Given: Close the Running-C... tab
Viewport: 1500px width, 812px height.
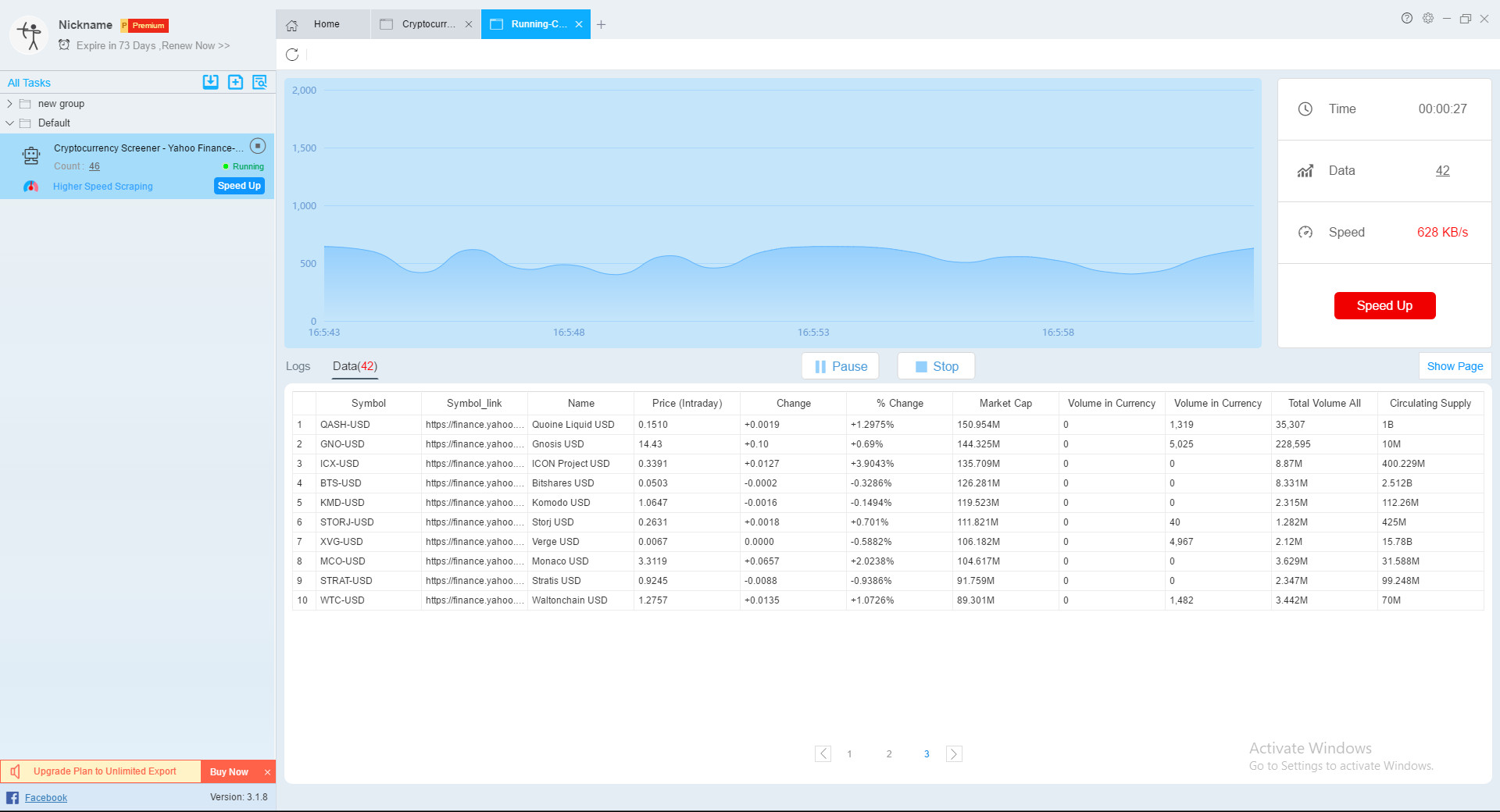Looking at the screenshot, I should [x=579, y=24].
